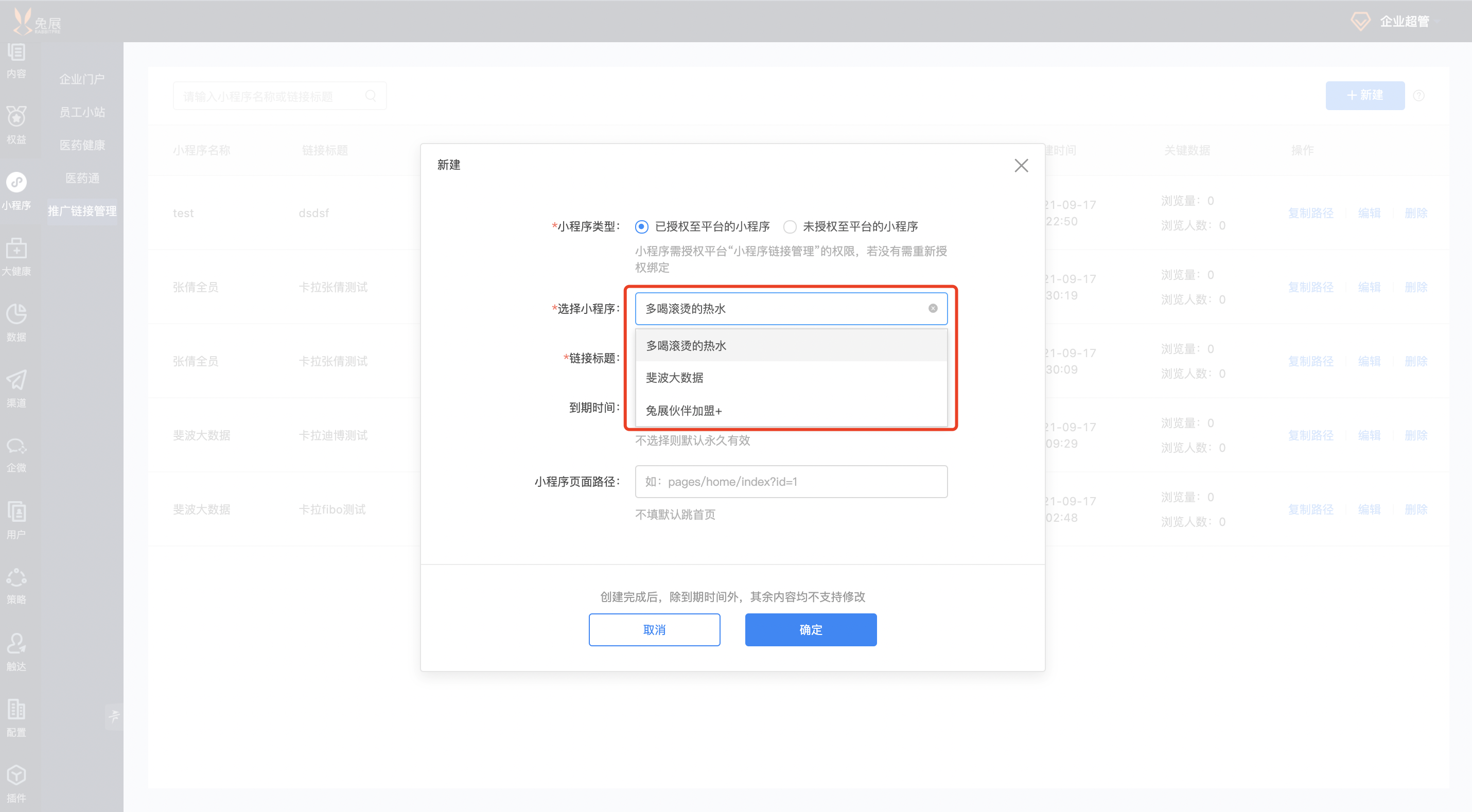Click the help question mark icon
The width and height of the screenshot is (1472, 812).
(x=1419, y=95)
